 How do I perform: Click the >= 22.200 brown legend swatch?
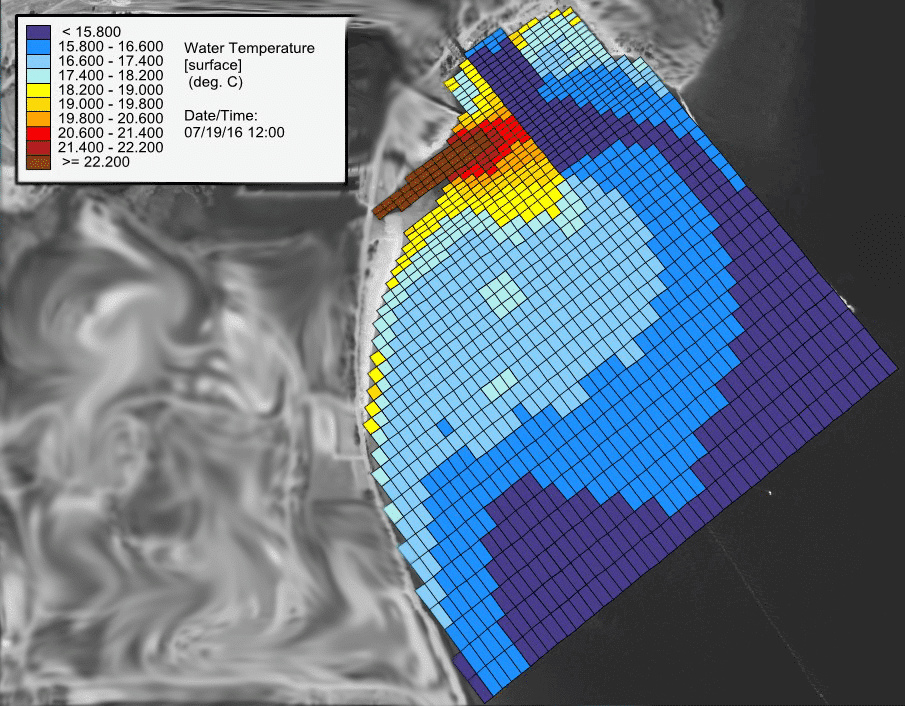click(x=38, y=162)
